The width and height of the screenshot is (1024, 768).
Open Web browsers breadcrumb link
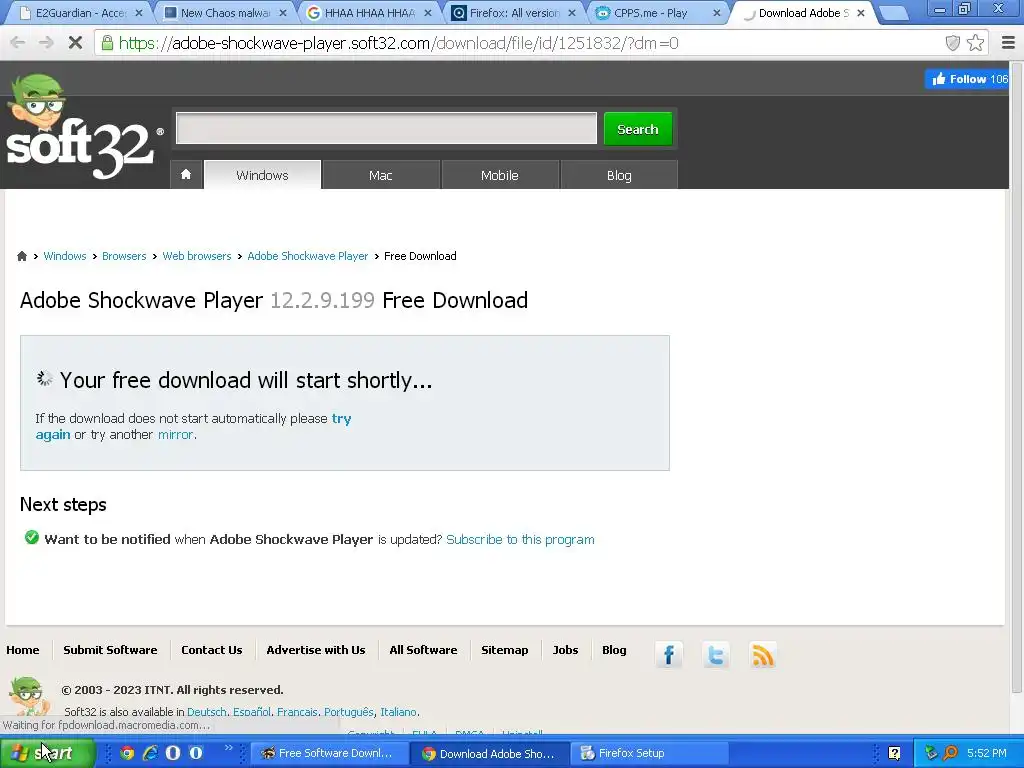point(197,256)
